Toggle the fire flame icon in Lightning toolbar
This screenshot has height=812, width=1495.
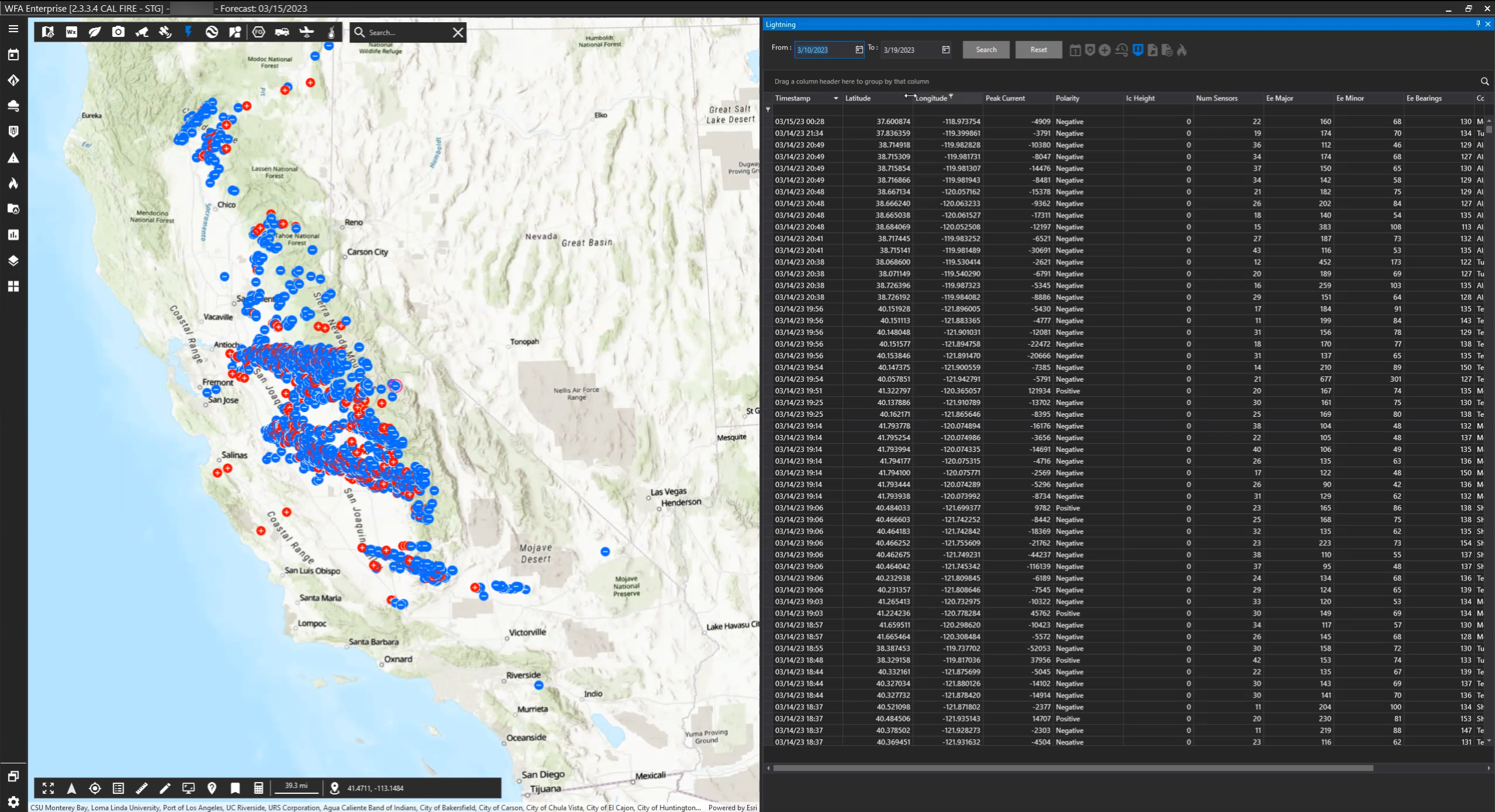pyautogui.click(x=1182, y=50)
